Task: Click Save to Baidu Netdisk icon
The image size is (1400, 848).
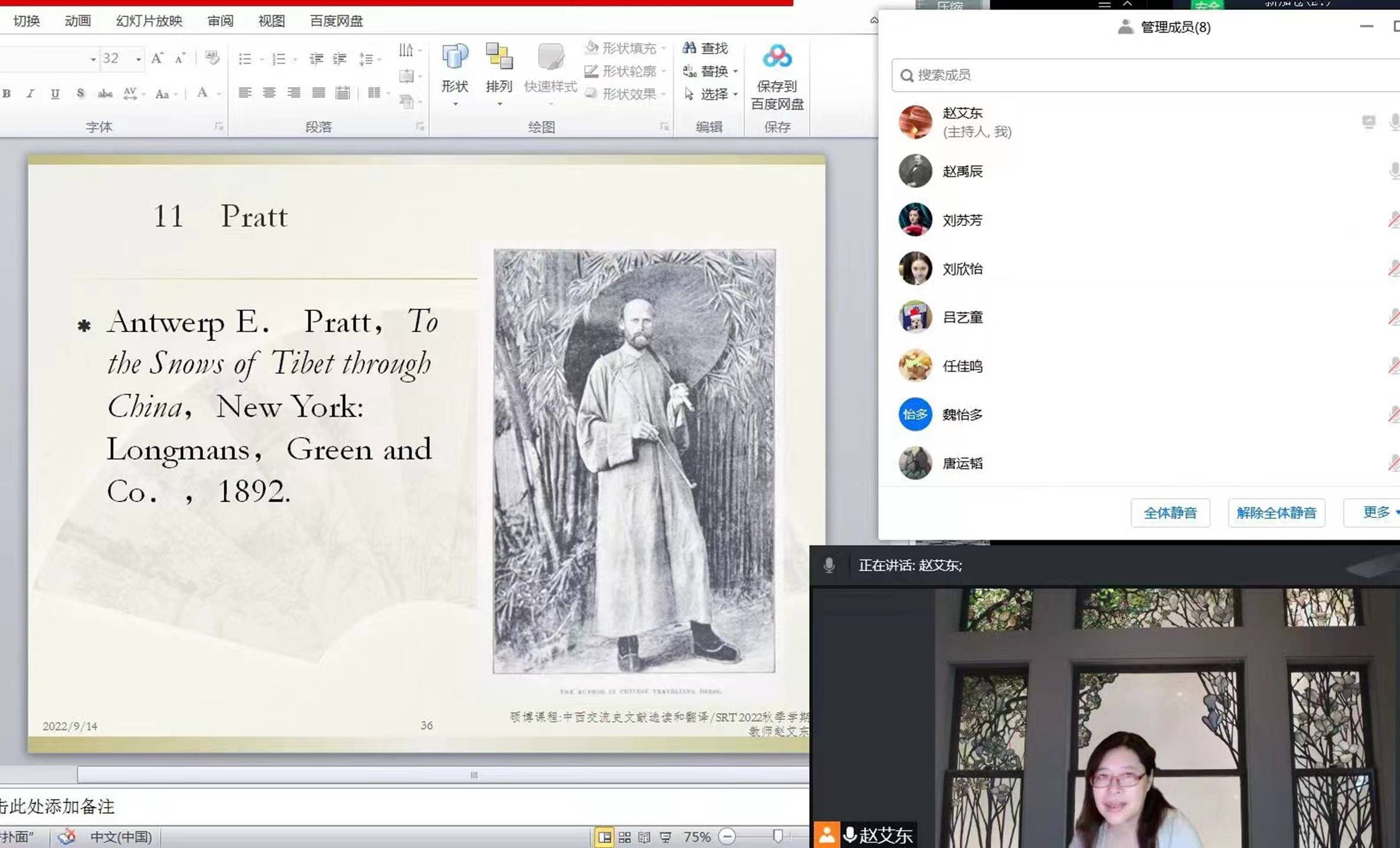Action: click(x=777, y=57)
